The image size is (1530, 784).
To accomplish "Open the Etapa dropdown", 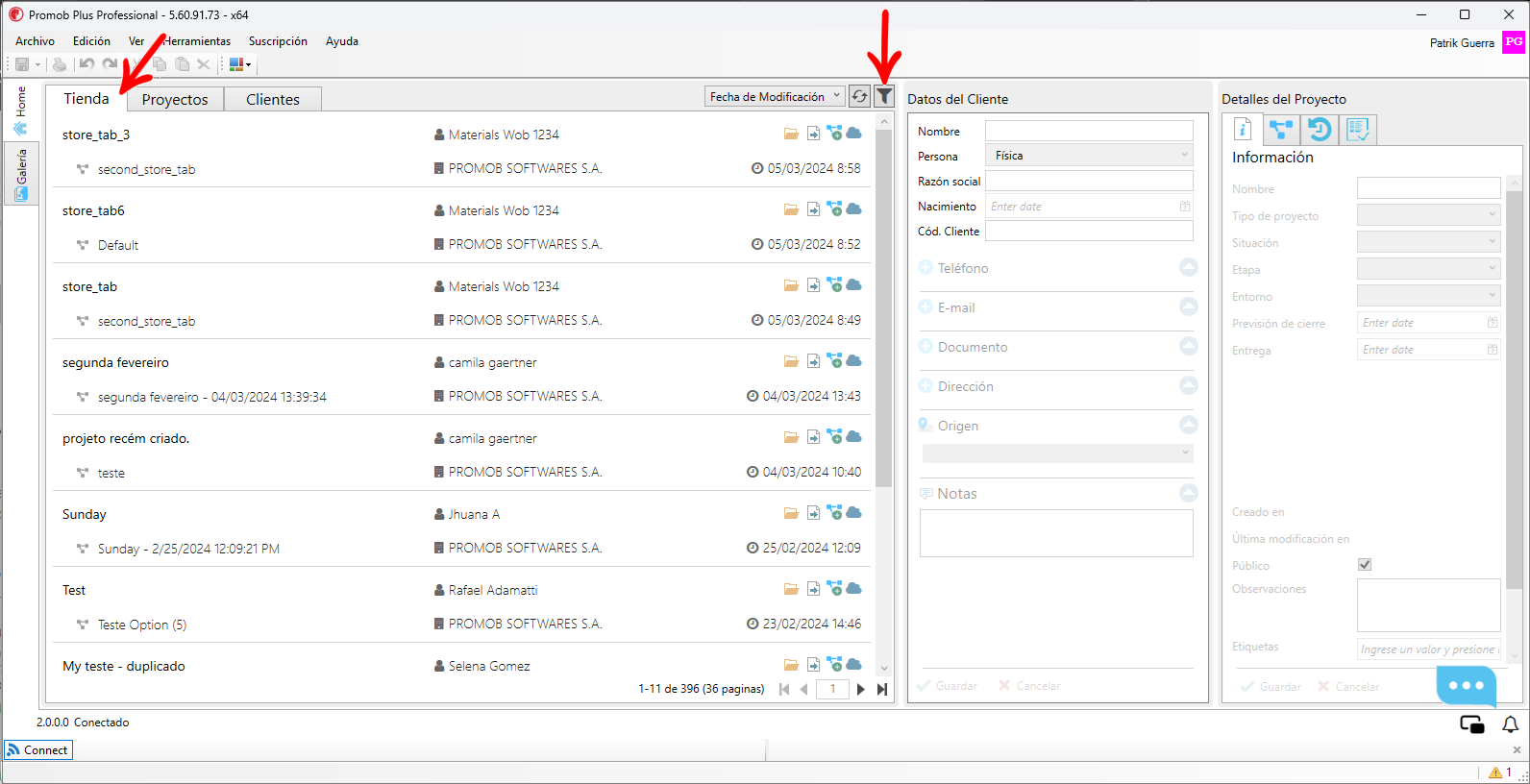I will tap(1429, 269).
